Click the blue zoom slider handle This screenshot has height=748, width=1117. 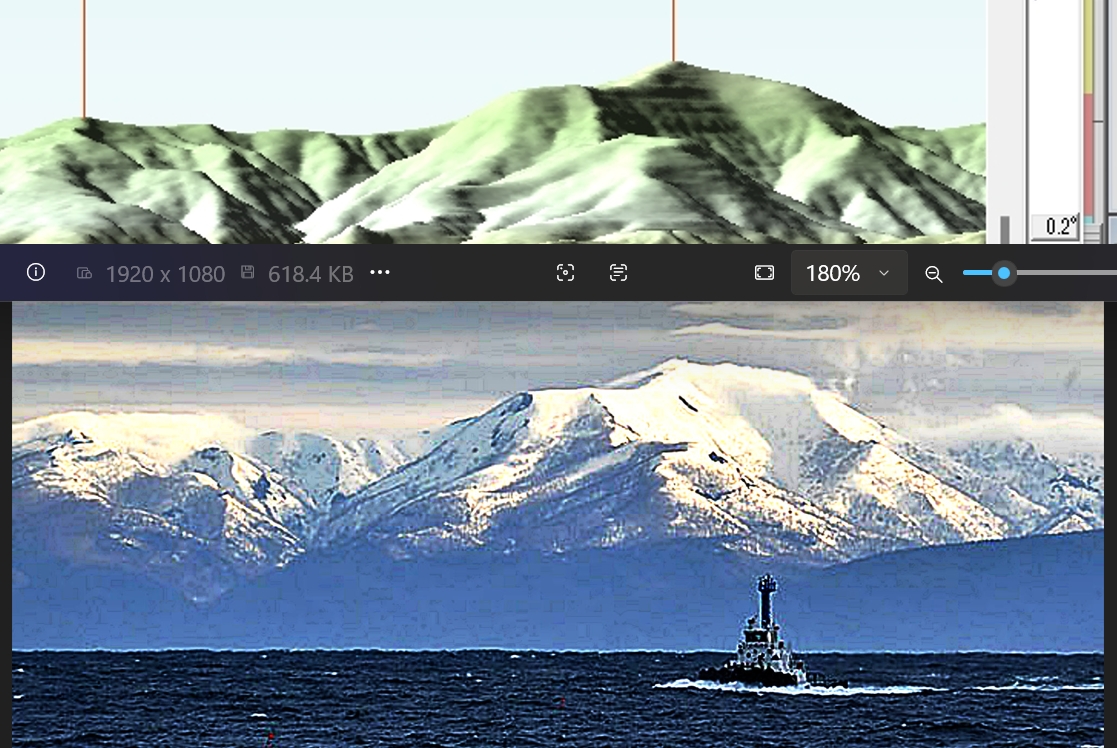[1003, 273]
